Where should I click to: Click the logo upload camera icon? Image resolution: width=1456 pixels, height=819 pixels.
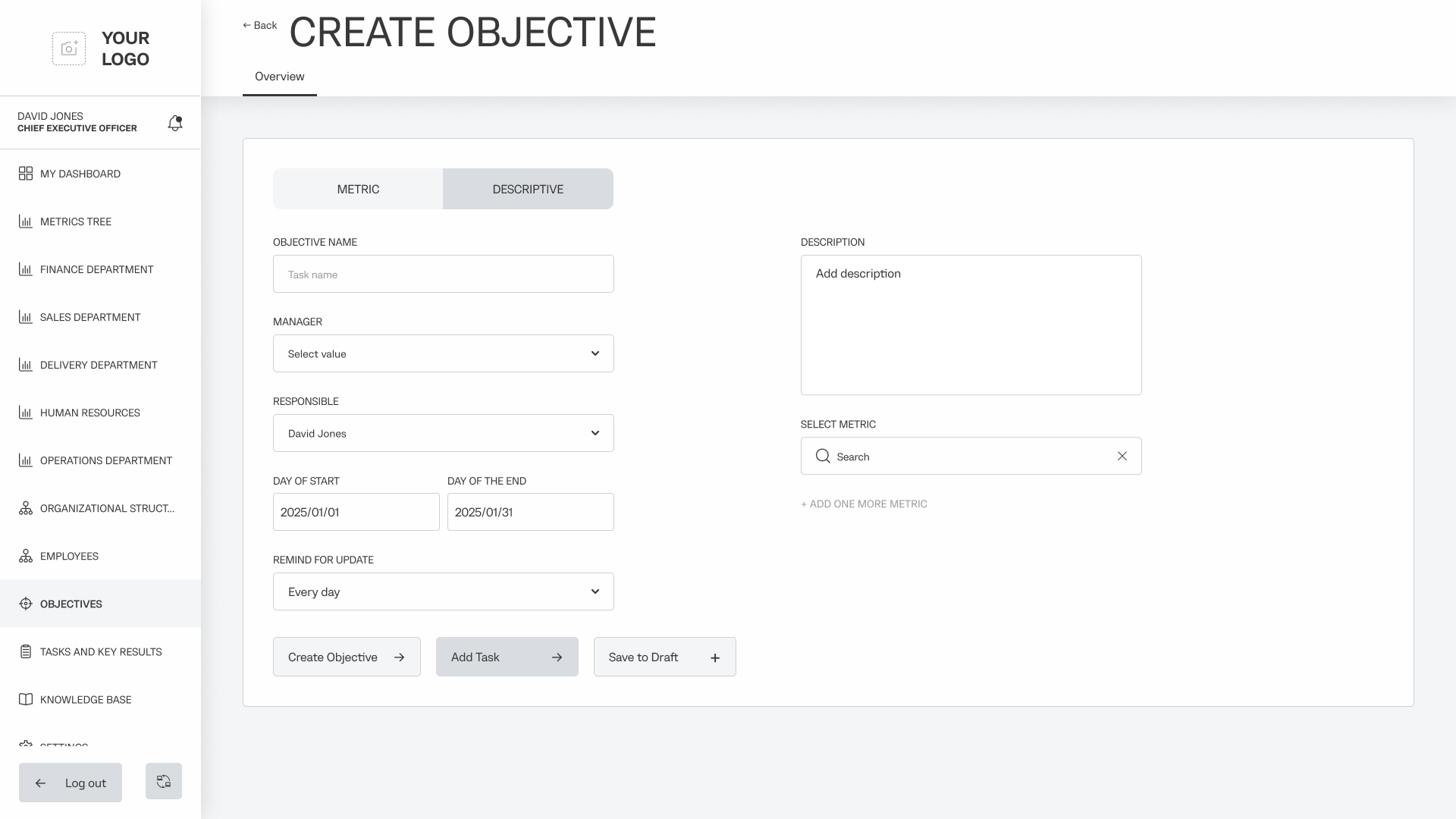click(69, 49)
